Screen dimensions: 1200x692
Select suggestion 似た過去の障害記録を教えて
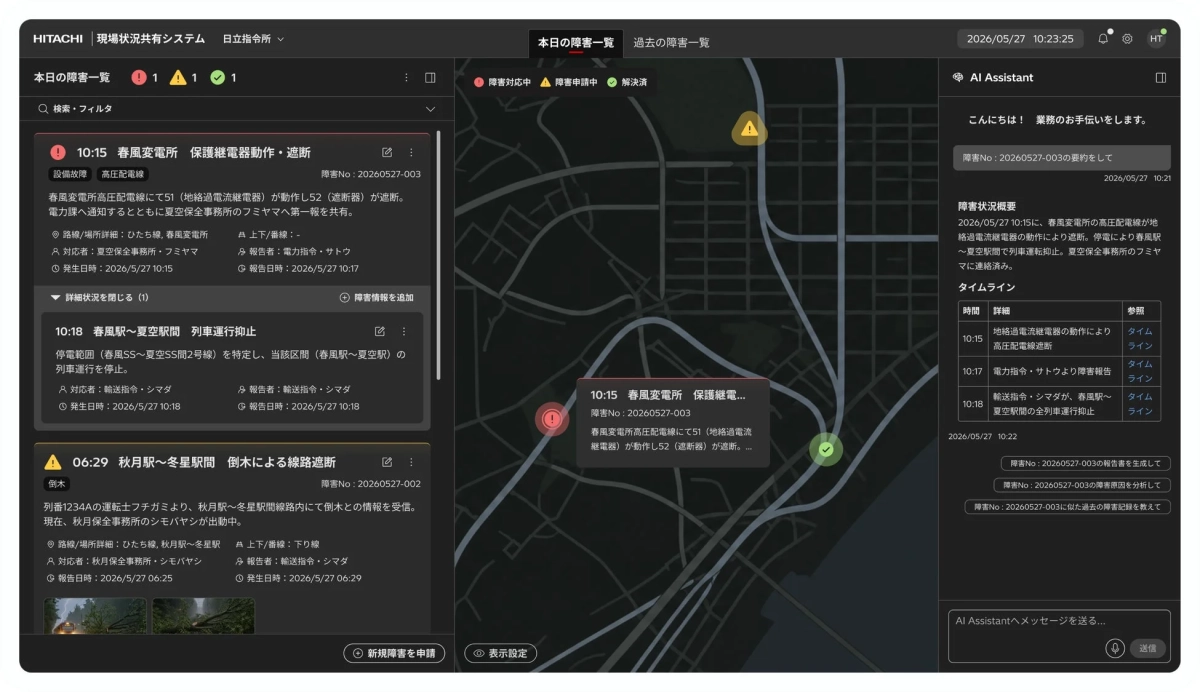tap(1067, 507)
